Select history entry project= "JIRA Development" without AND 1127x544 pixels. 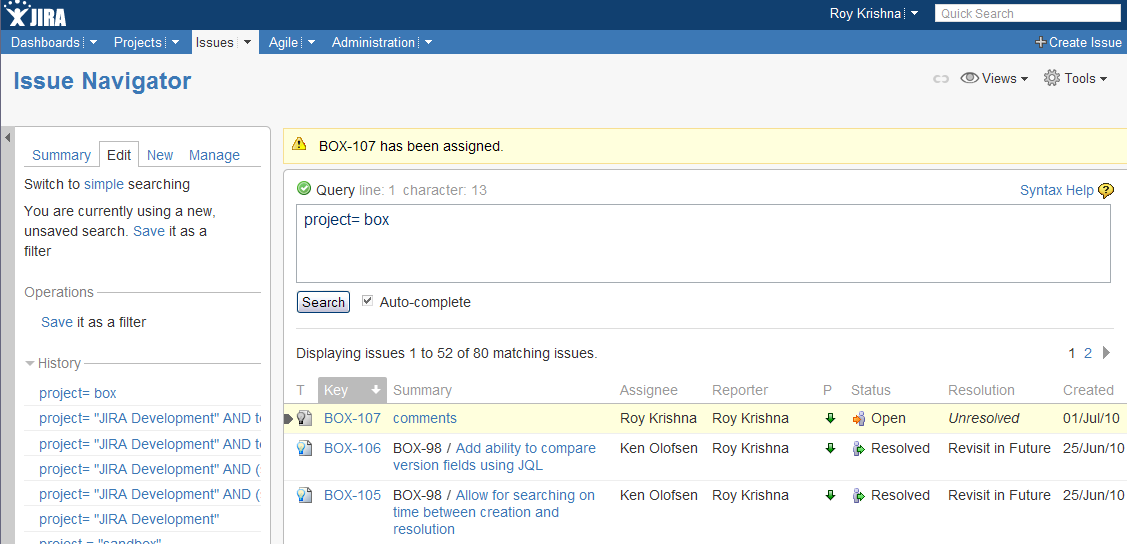coord(129,519)
